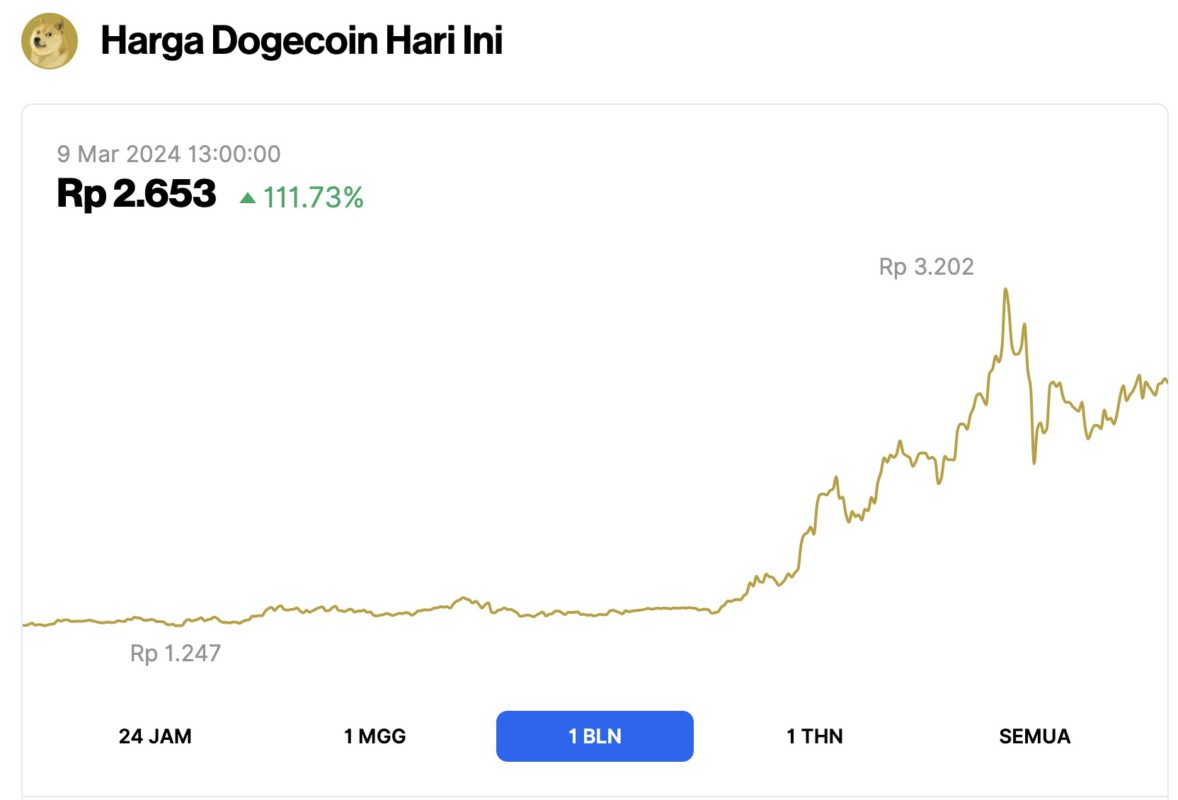1178x800 pixels.
Task: Show the SEMUA full history chart
Action: point(1034,736)
